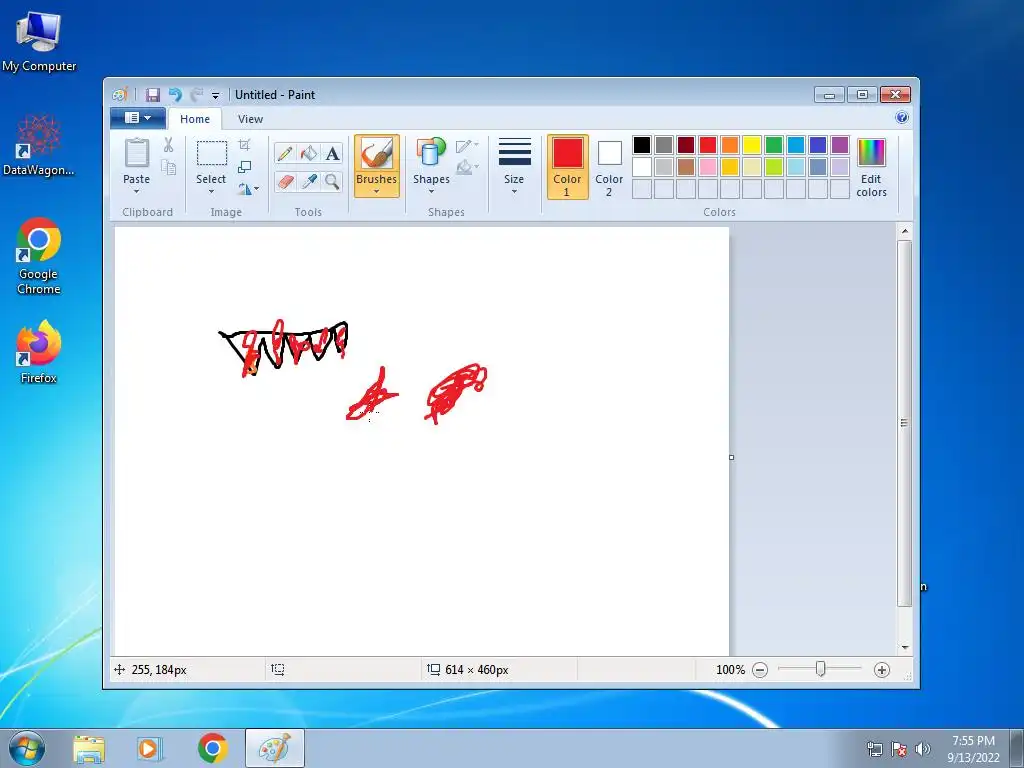Click the zoom slider handle
The height and width of the screenshot is (768, 1024).
tap(820, 669)
